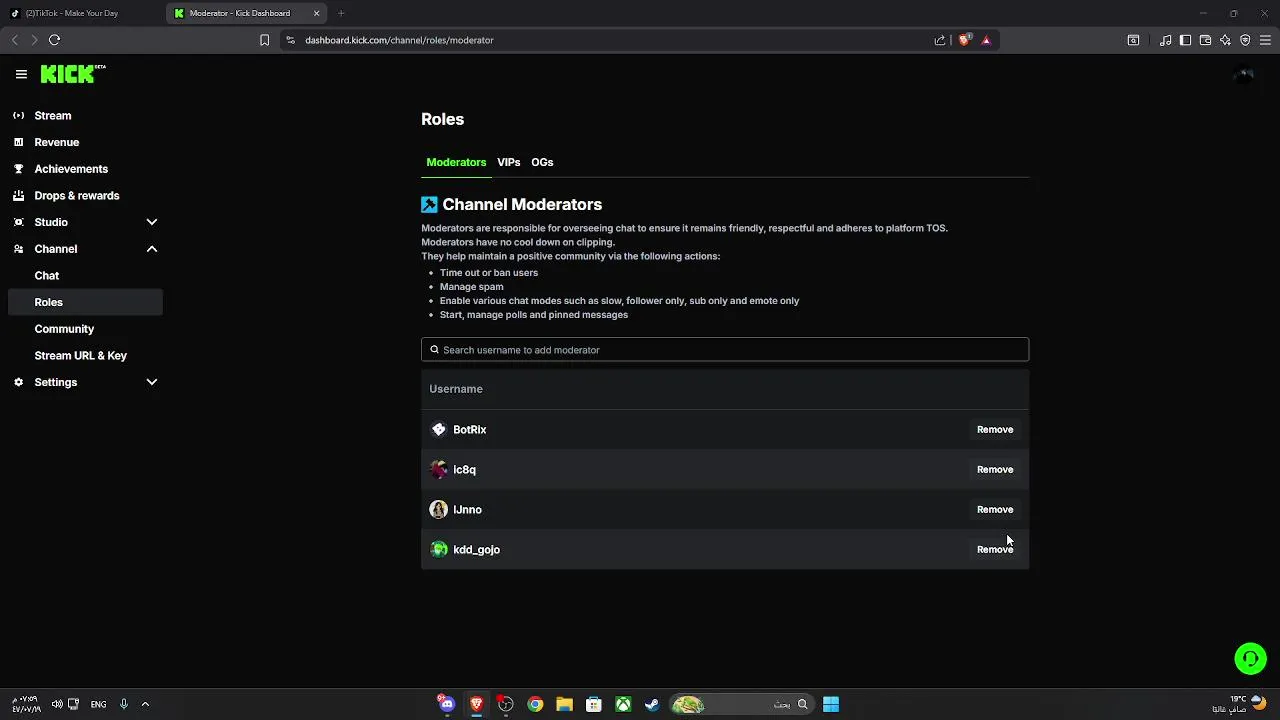1280x720 pixels.
Task: Click the Revenue icon in the sidebar
Action: pyautogui.click(x=18, y=142)
